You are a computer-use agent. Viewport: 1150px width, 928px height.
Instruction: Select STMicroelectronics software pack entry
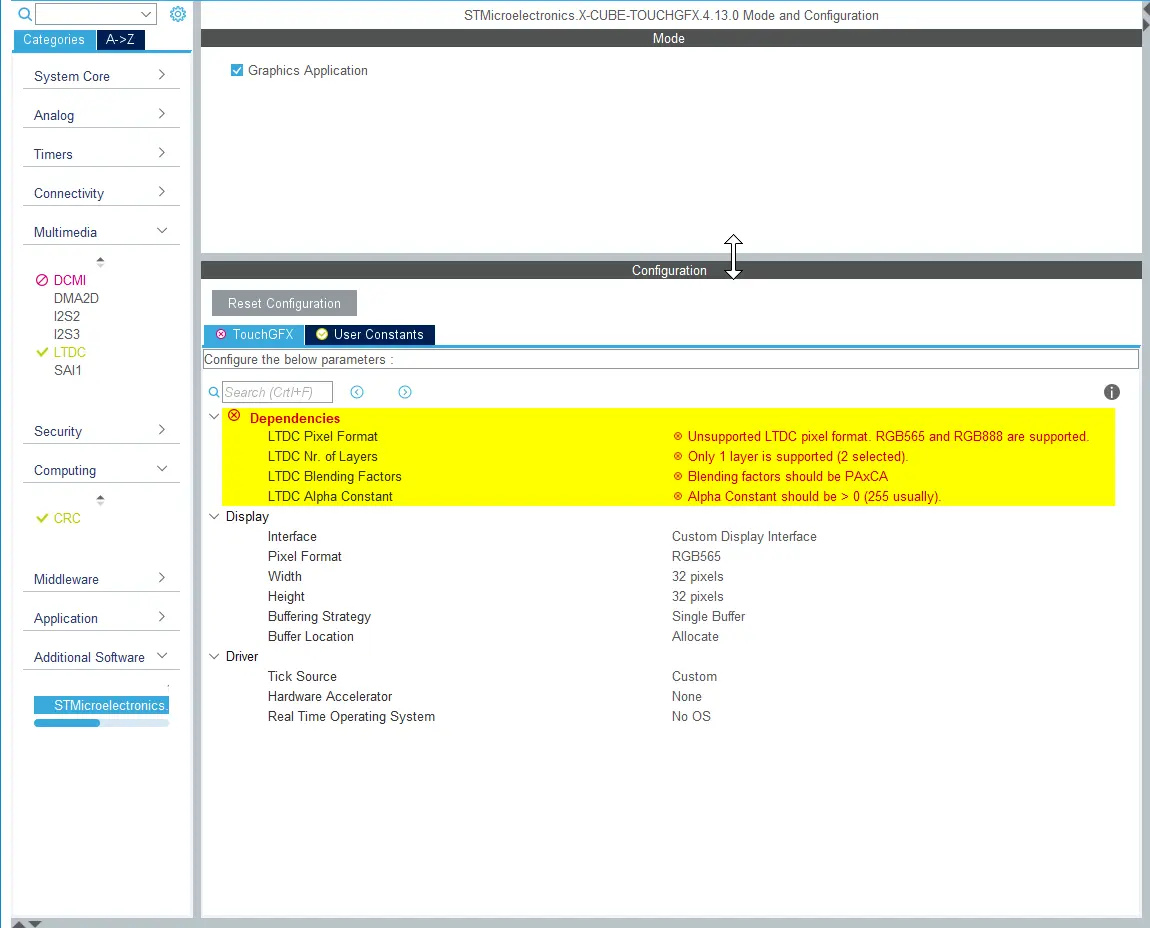click(101, 705)
